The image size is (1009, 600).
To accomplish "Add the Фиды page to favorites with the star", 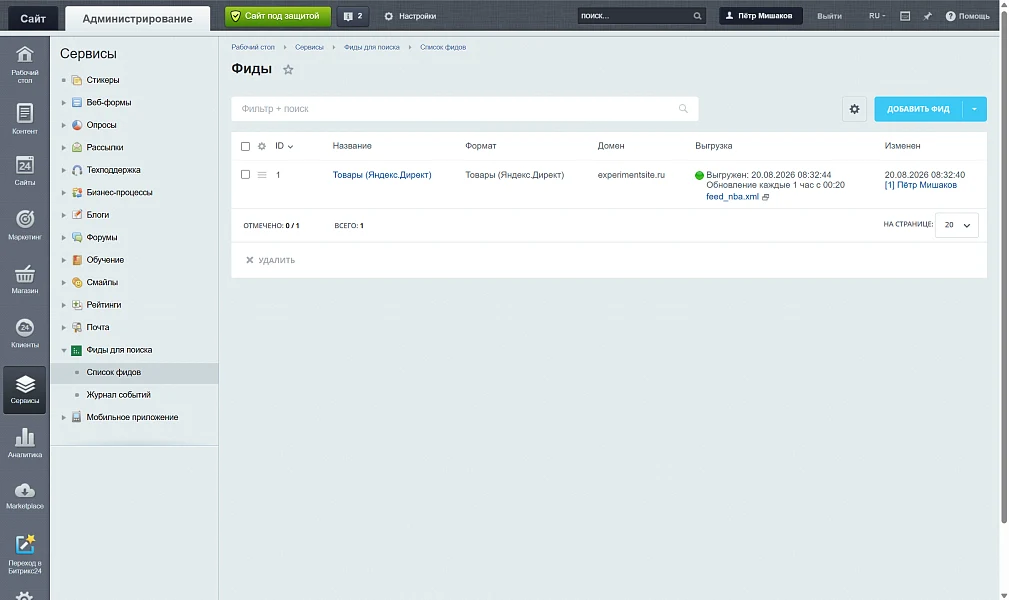I will [288, 70].
